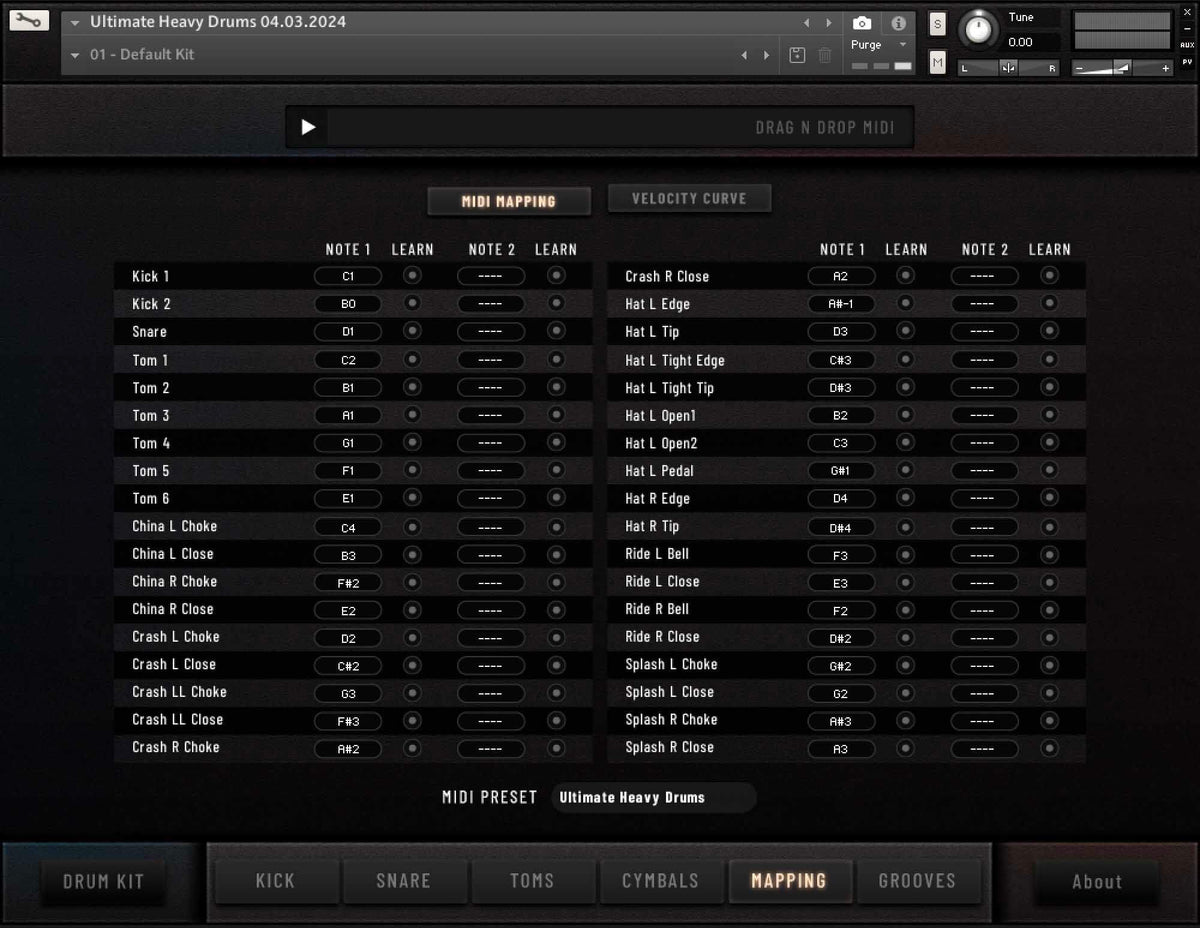Click Snare Note 2 empty field
Screen dimensions: 1200x928
(491, 332)
